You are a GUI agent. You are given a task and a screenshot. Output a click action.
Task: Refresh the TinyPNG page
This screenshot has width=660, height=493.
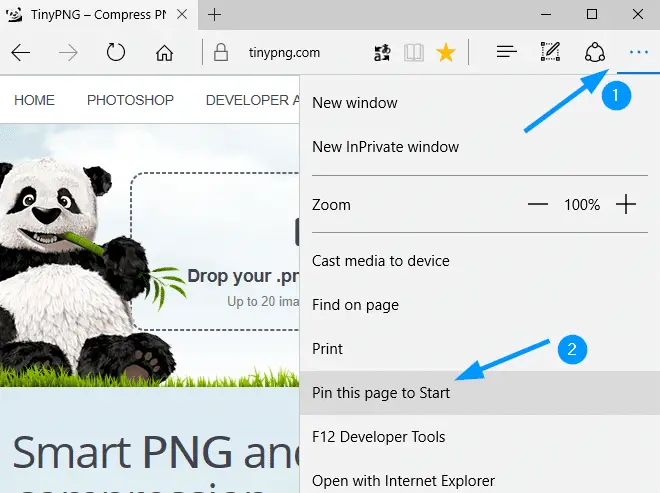tap(116, 53)
